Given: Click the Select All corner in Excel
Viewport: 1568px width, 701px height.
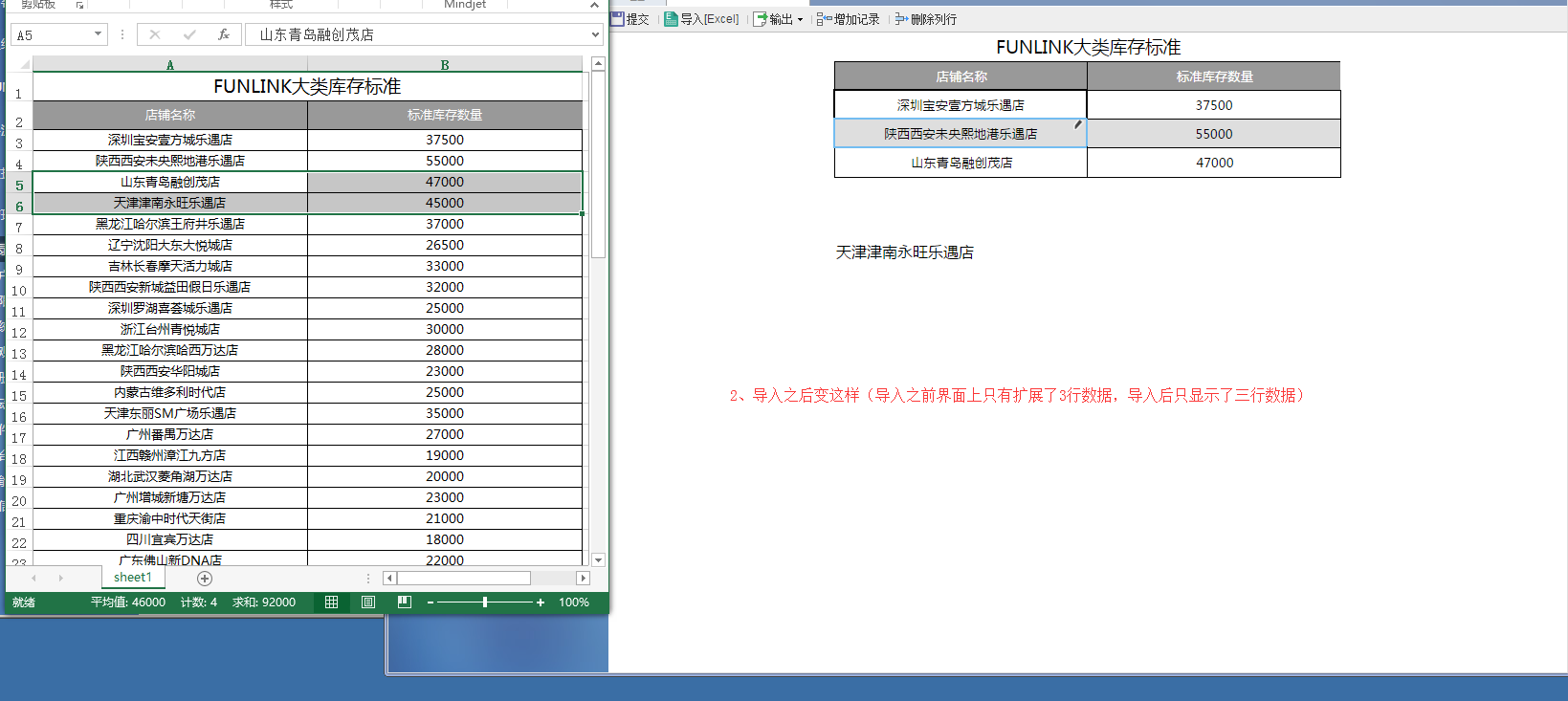Looking at the screenshot, I should point(20,64).
